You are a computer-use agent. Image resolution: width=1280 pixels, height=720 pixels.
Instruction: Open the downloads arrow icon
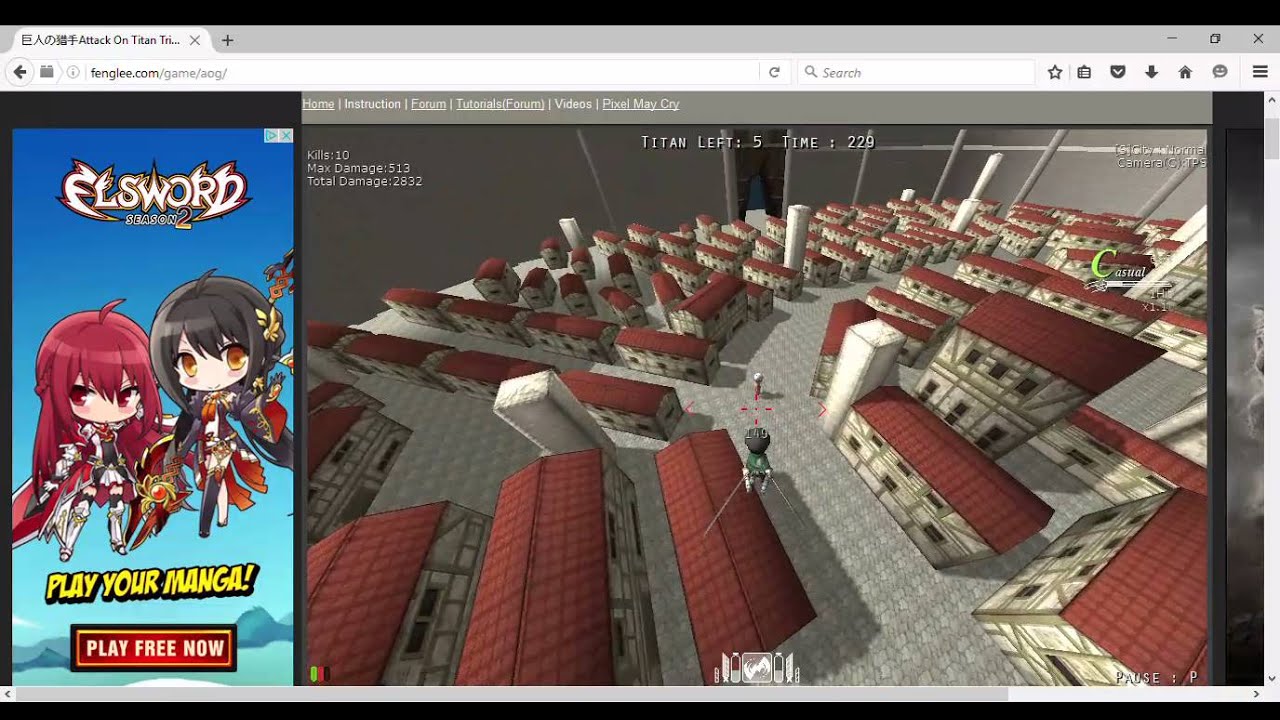pyautogui.click(x=1152, y=72)
